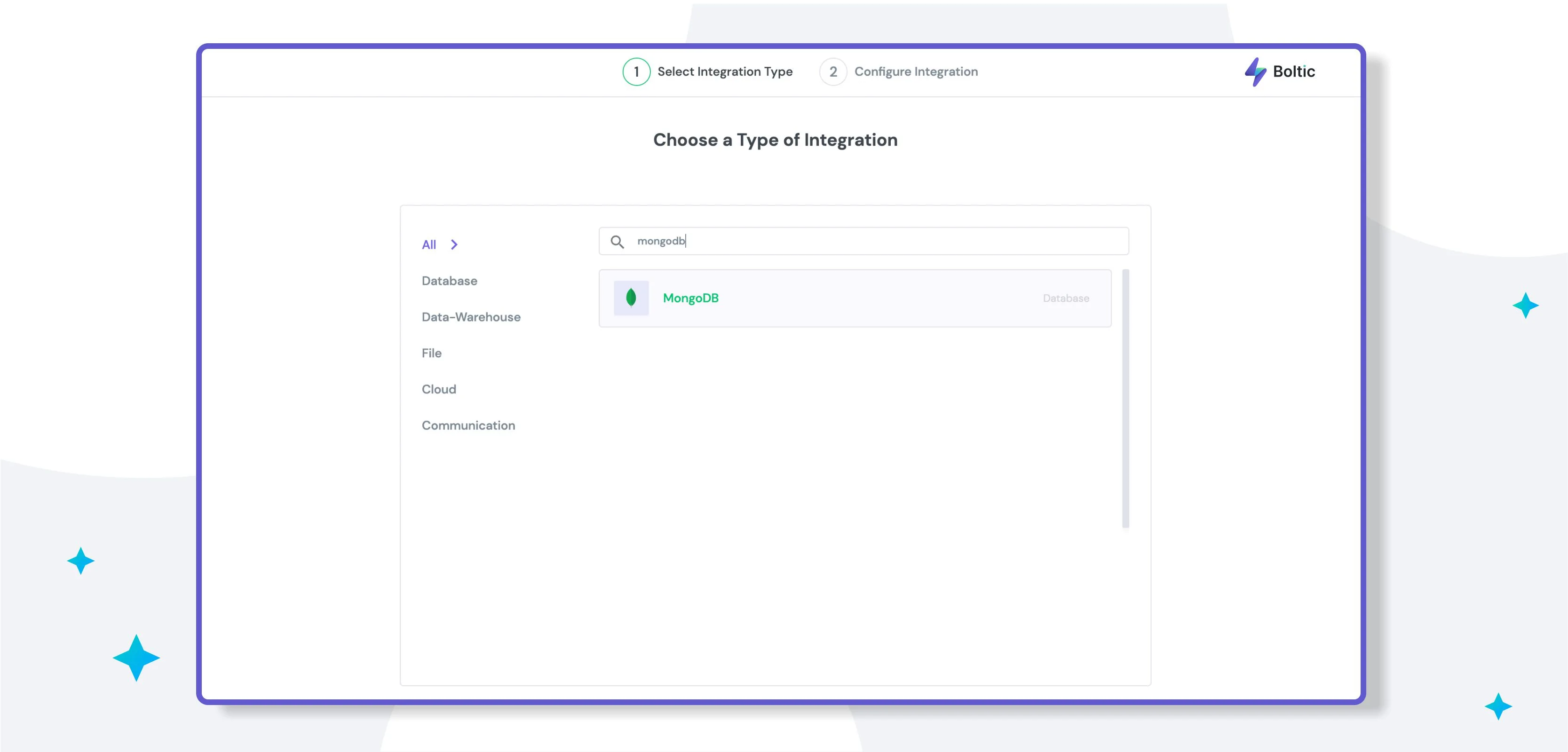Click step 2 circle in stepper
This screenshot has height=752, width=1568.
click(x=833, y=72)
